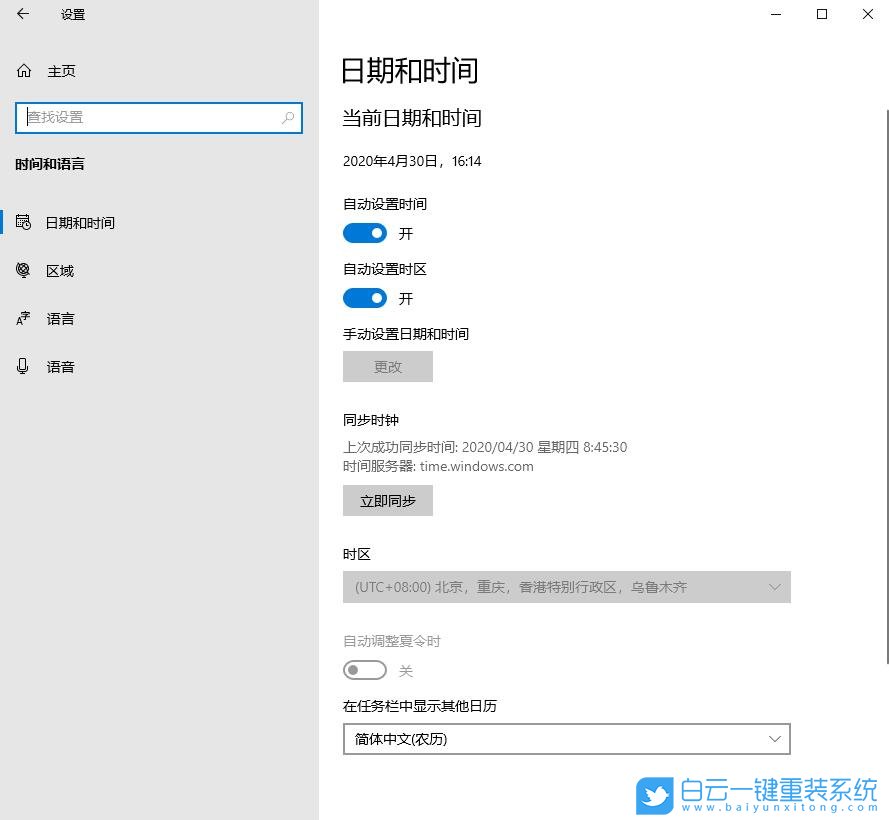Turn off 自动设置时区
Viewport: 889px width, 820px height.
(365, 298)
